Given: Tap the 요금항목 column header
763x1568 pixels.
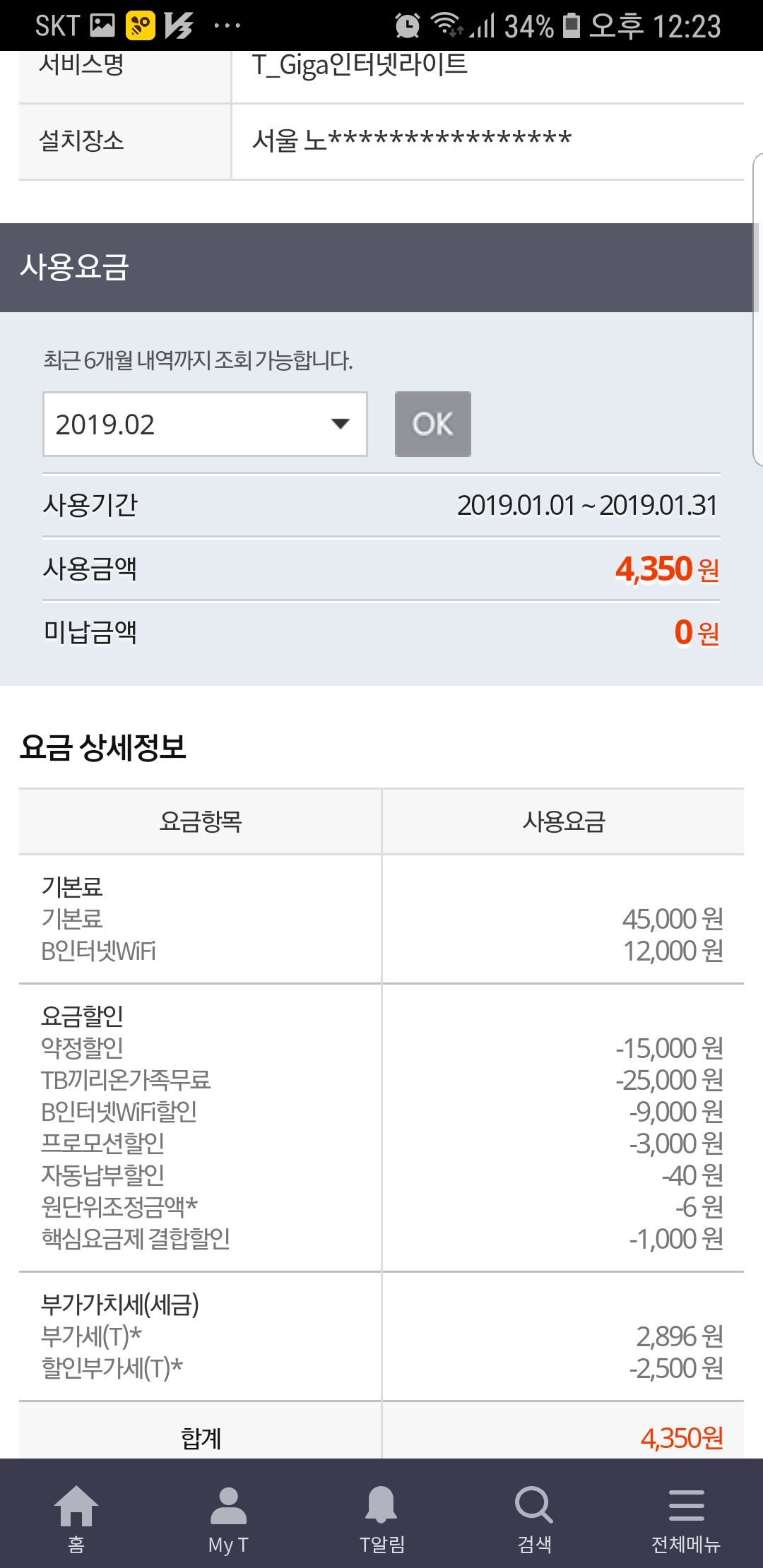Looking at the screenshot, I should 201,821.
